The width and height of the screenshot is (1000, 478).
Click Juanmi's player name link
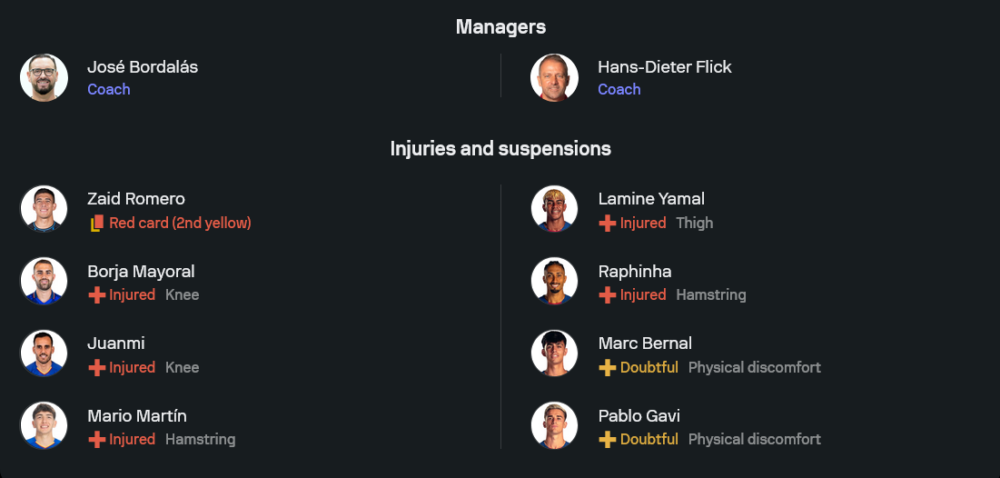(115, 343)
